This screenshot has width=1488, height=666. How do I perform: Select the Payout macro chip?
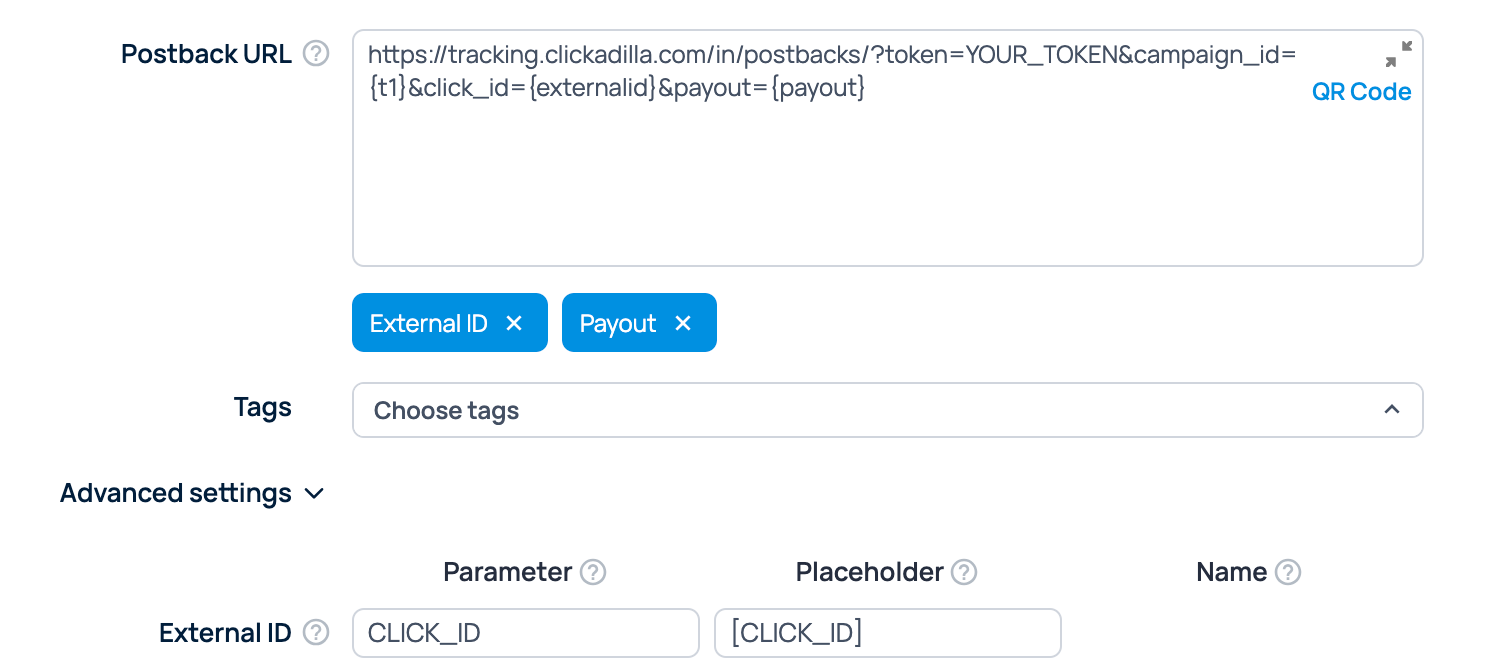point(618,322)
